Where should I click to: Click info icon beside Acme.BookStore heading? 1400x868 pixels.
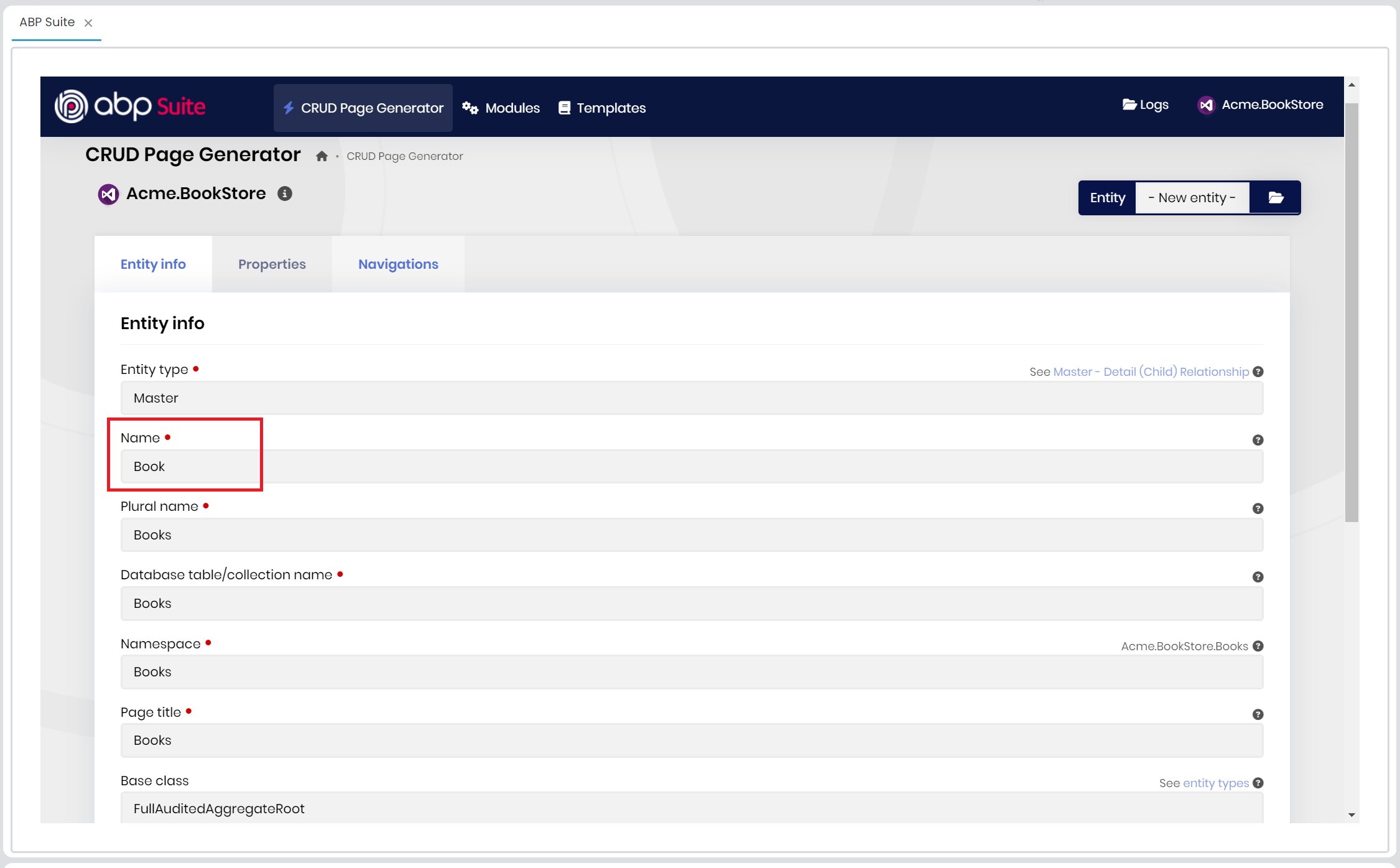pos(285,194)
